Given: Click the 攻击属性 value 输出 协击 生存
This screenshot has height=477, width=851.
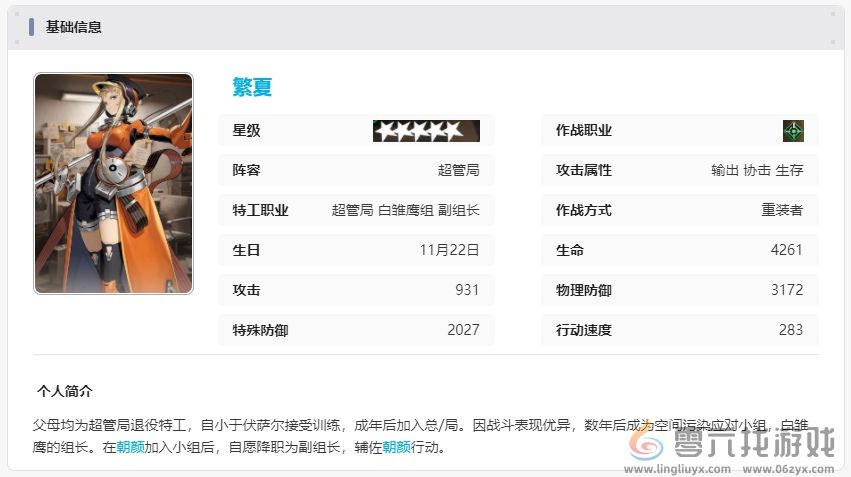Looking at the screenshot, I should (756, 170).
